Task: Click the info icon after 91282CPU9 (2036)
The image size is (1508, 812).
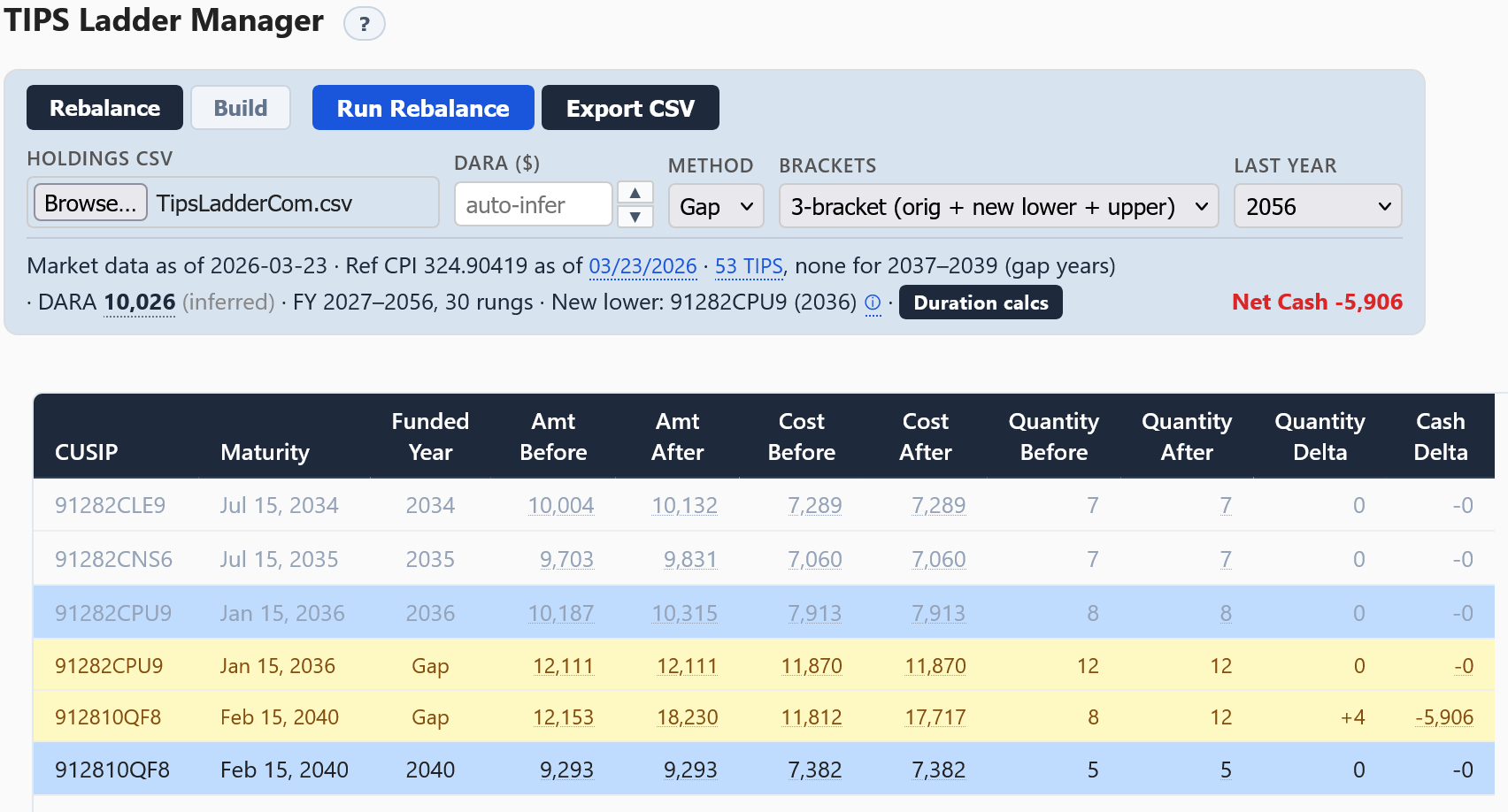Action: (x=873, y=303)
